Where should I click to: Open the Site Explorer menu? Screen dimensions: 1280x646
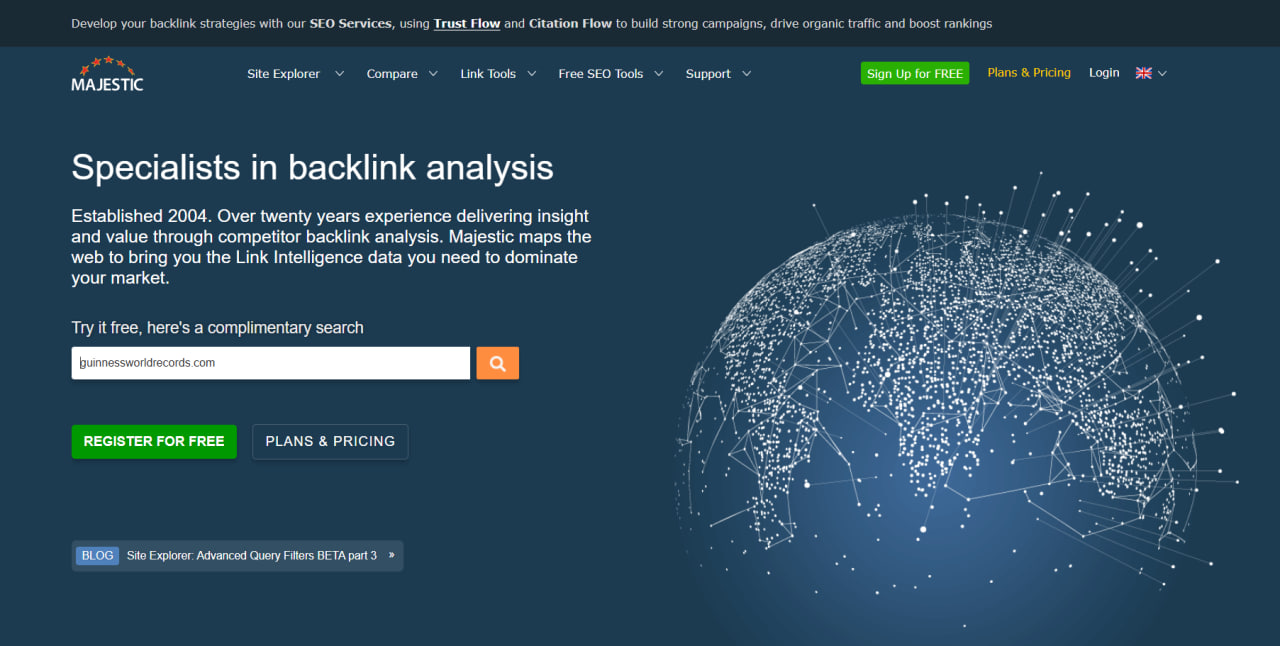point(284,74)
